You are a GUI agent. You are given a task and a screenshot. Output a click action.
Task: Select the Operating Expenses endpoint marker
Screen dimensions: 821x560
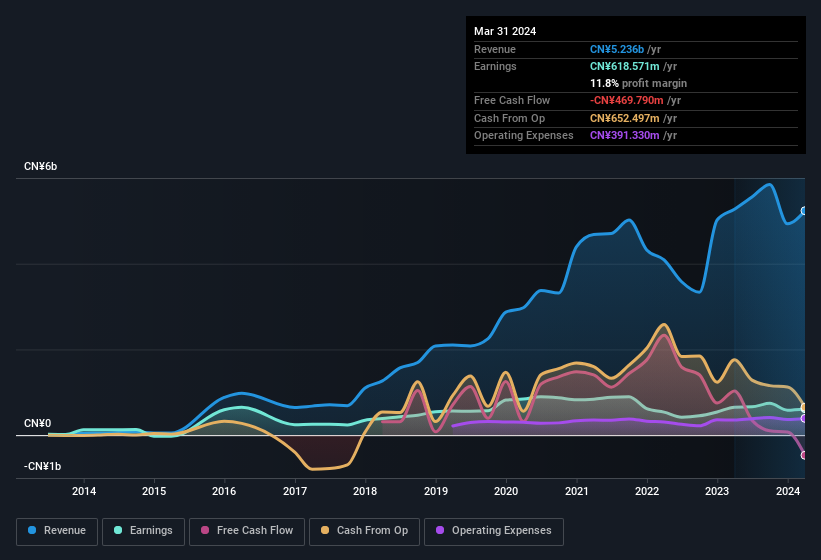click(804, 419)
